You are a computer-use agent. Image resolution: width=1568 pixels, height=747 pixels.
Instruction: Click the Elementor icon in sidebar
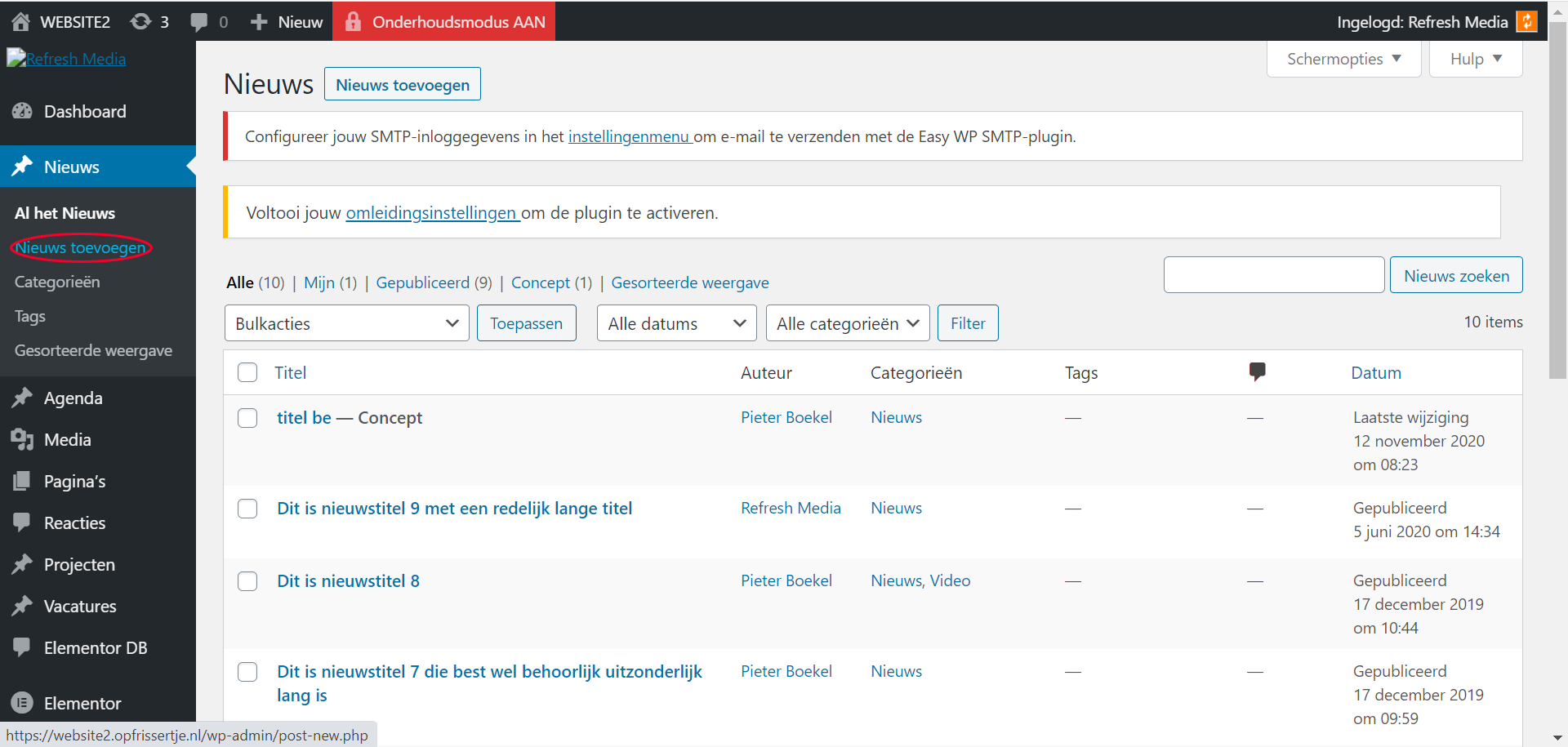pyautogui.click(x=22, y=703)
